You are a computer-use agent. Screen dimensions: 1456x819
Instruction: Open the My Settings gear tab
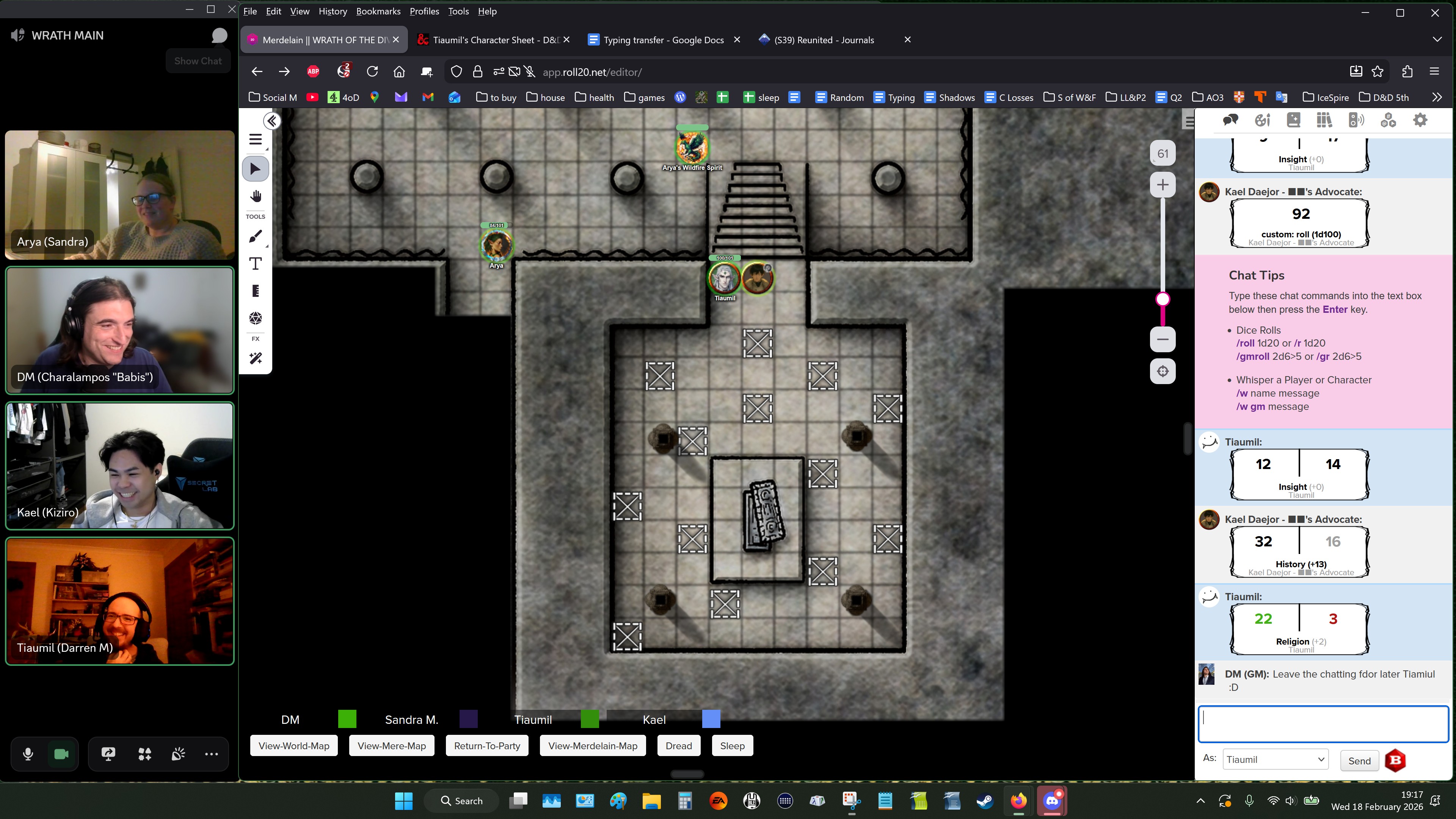coord(1420,120)
